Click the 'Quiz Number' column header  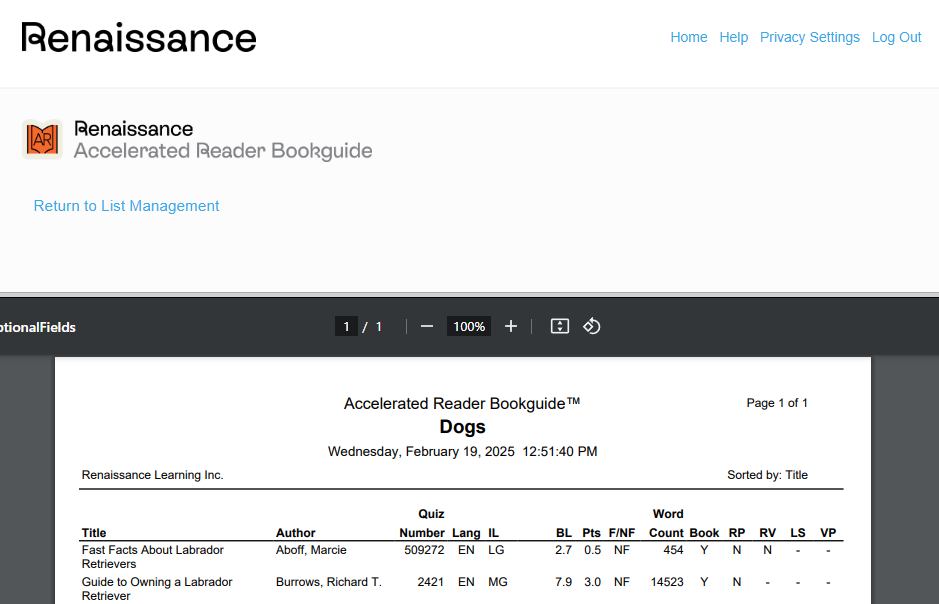pyautogui.click(x=422, y=523)
